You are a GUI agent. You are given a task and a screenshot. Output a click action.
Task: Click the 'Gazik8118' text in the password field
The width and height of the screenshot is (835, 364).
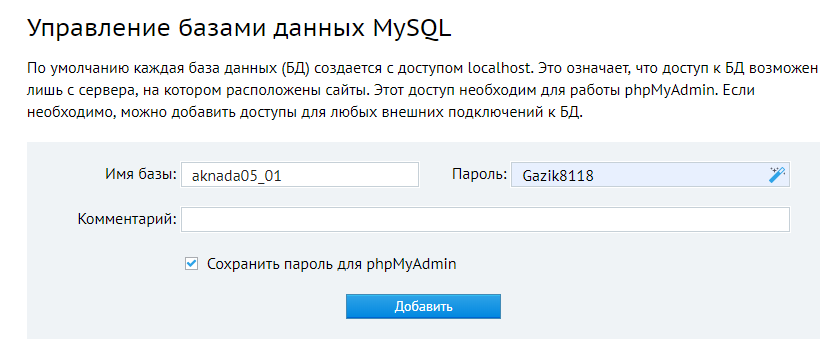558,176
